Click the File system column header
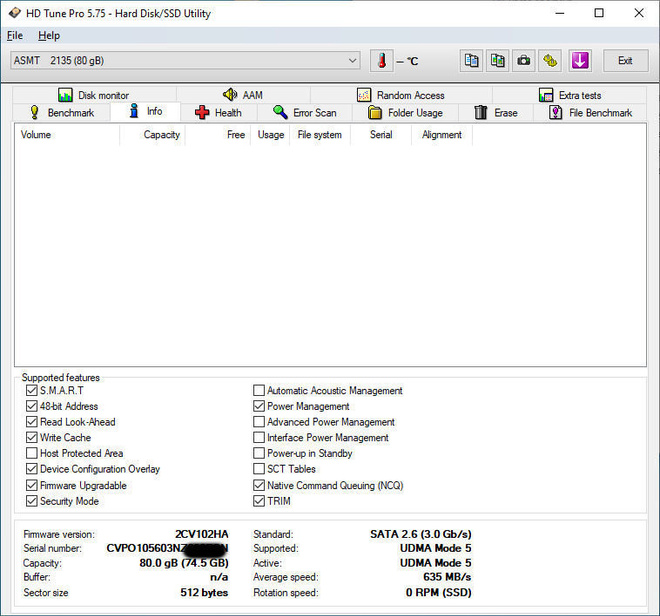660x616 pixels. pyautogui.click(x=319, y=135)
